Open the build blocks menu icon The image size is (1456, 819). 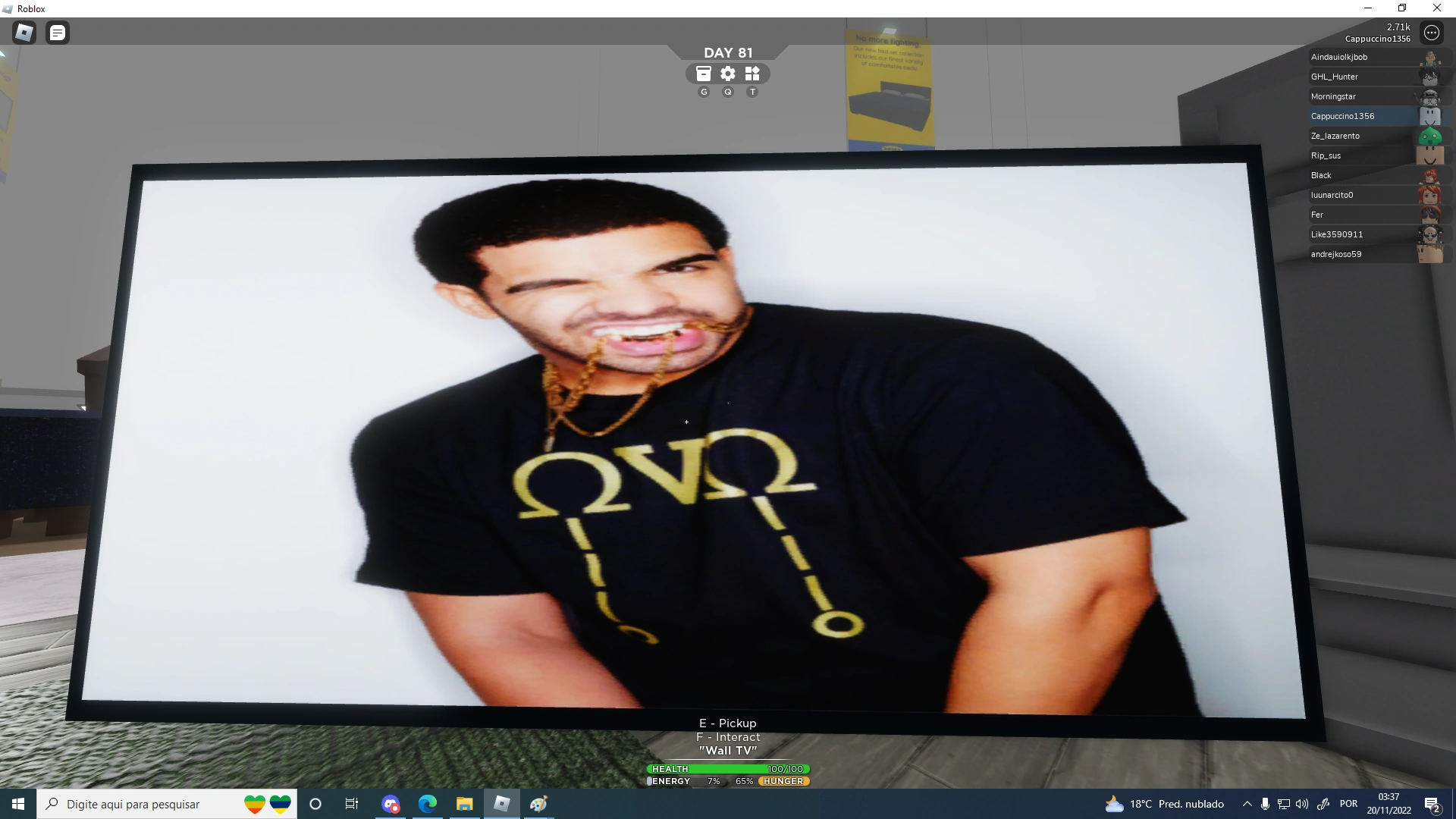[x=752, y=74]
